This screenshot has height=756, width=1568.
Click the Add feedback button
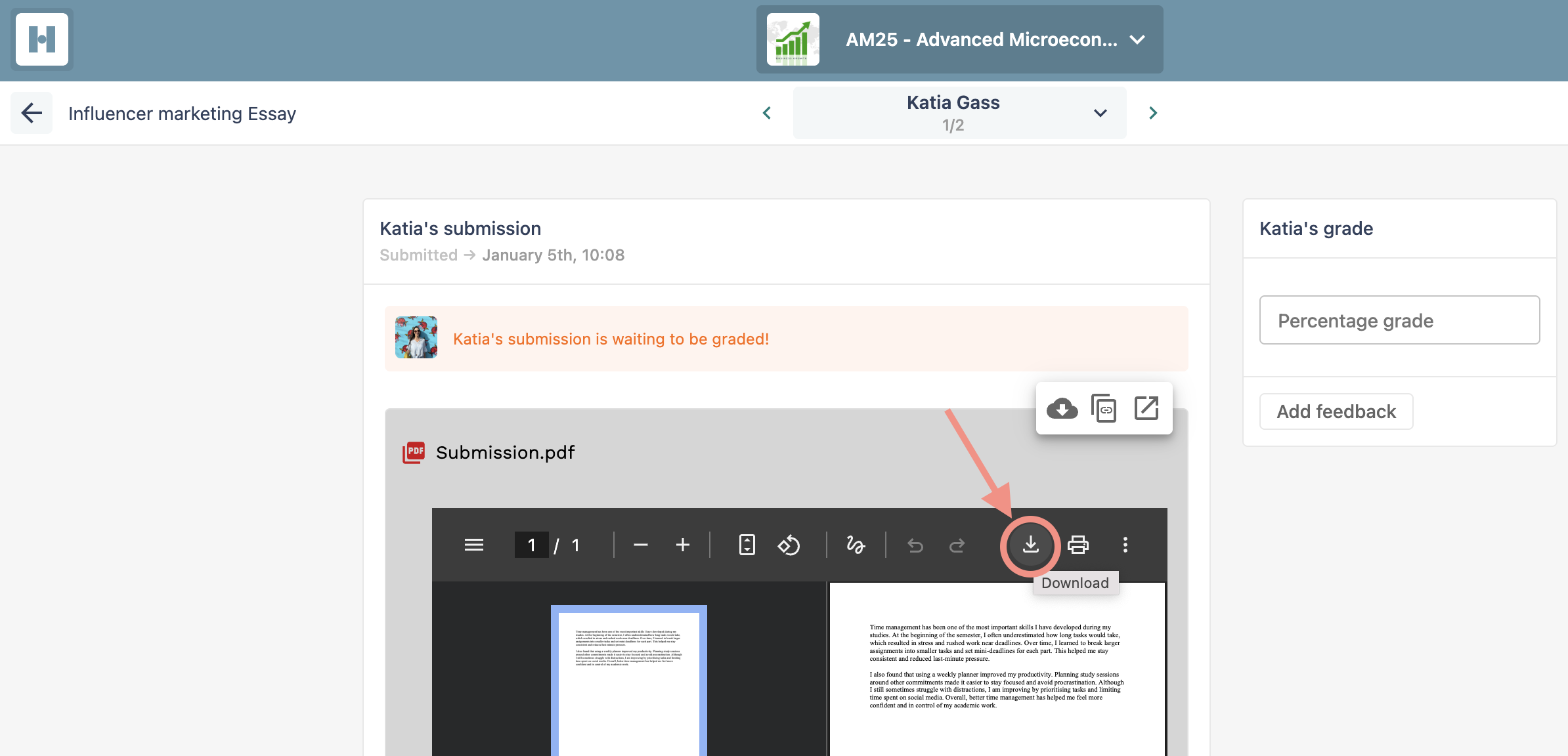[x=1336, y=411]
